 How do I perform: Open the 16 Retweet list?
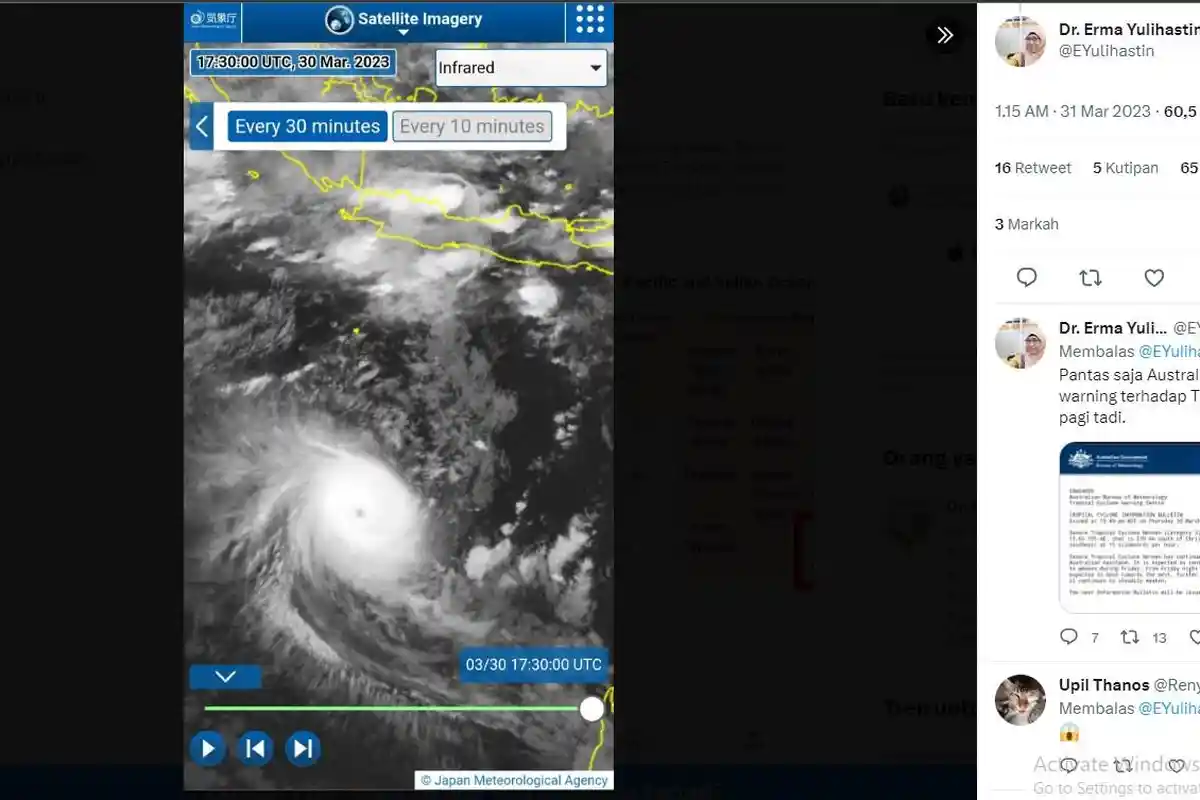tap(1033, 168)
